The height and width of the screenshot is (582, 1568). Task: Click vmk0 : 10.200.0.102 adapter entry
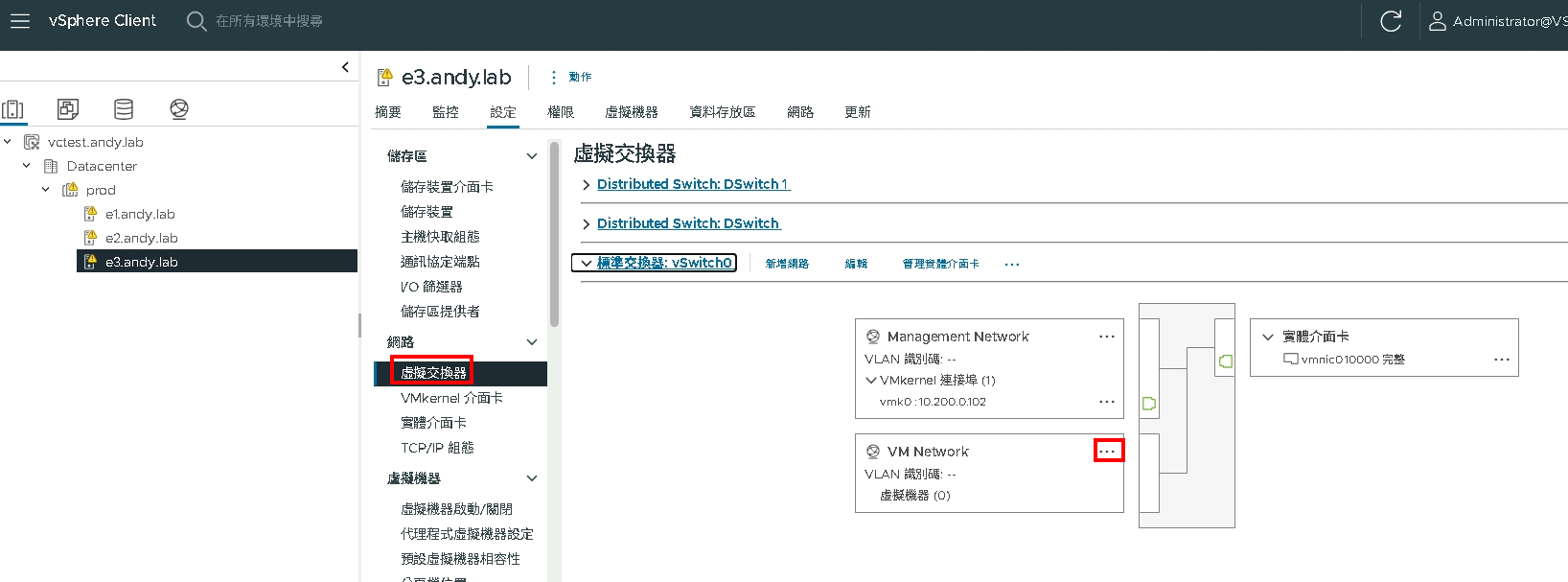click(933, 402)
